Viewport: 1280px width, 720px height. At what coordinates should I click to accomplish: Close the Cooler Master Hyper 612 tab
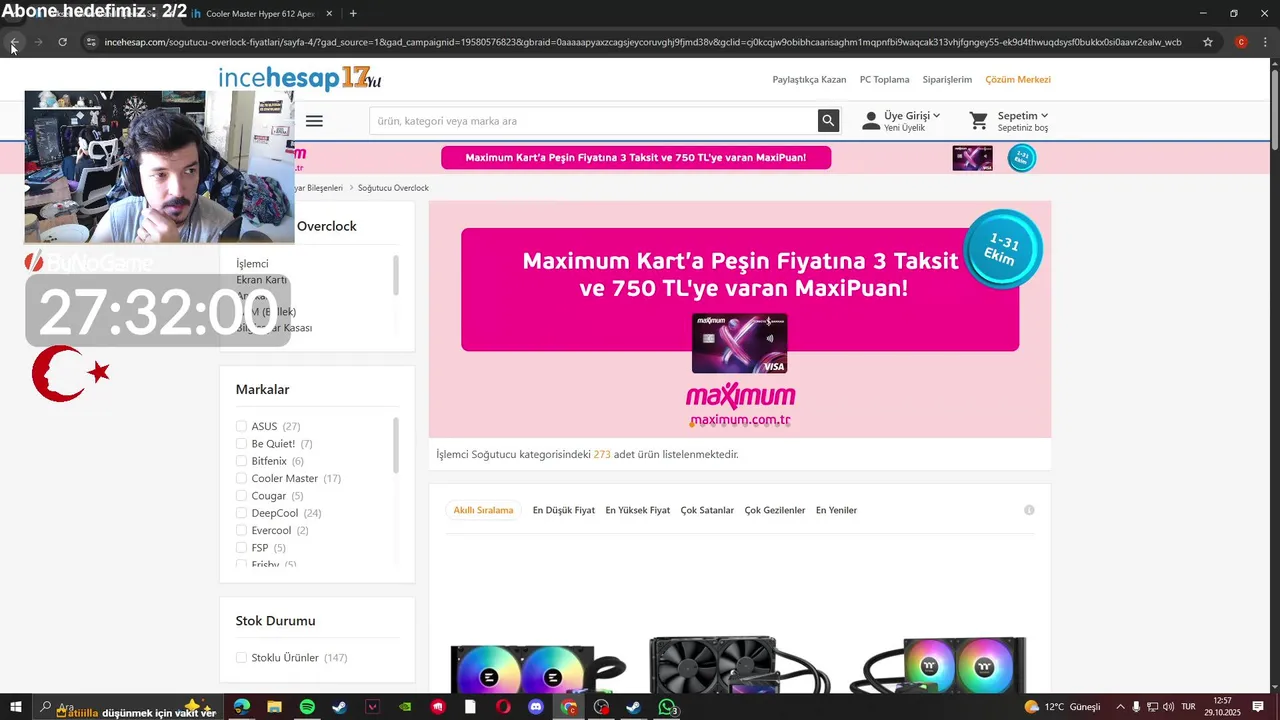(x=330, y=13)
